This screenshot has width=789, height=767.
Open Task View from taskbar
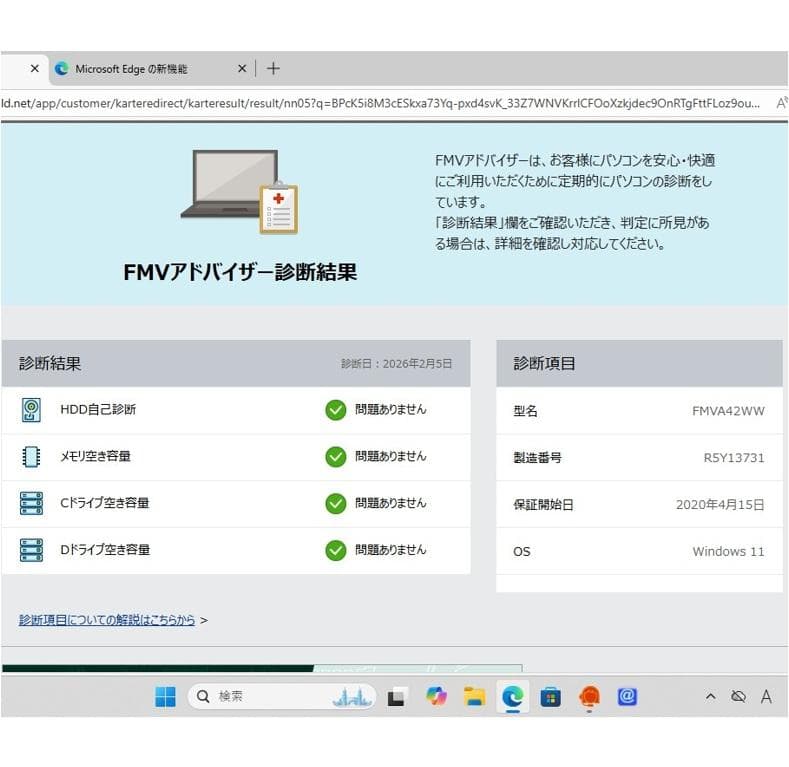[396, 697]
